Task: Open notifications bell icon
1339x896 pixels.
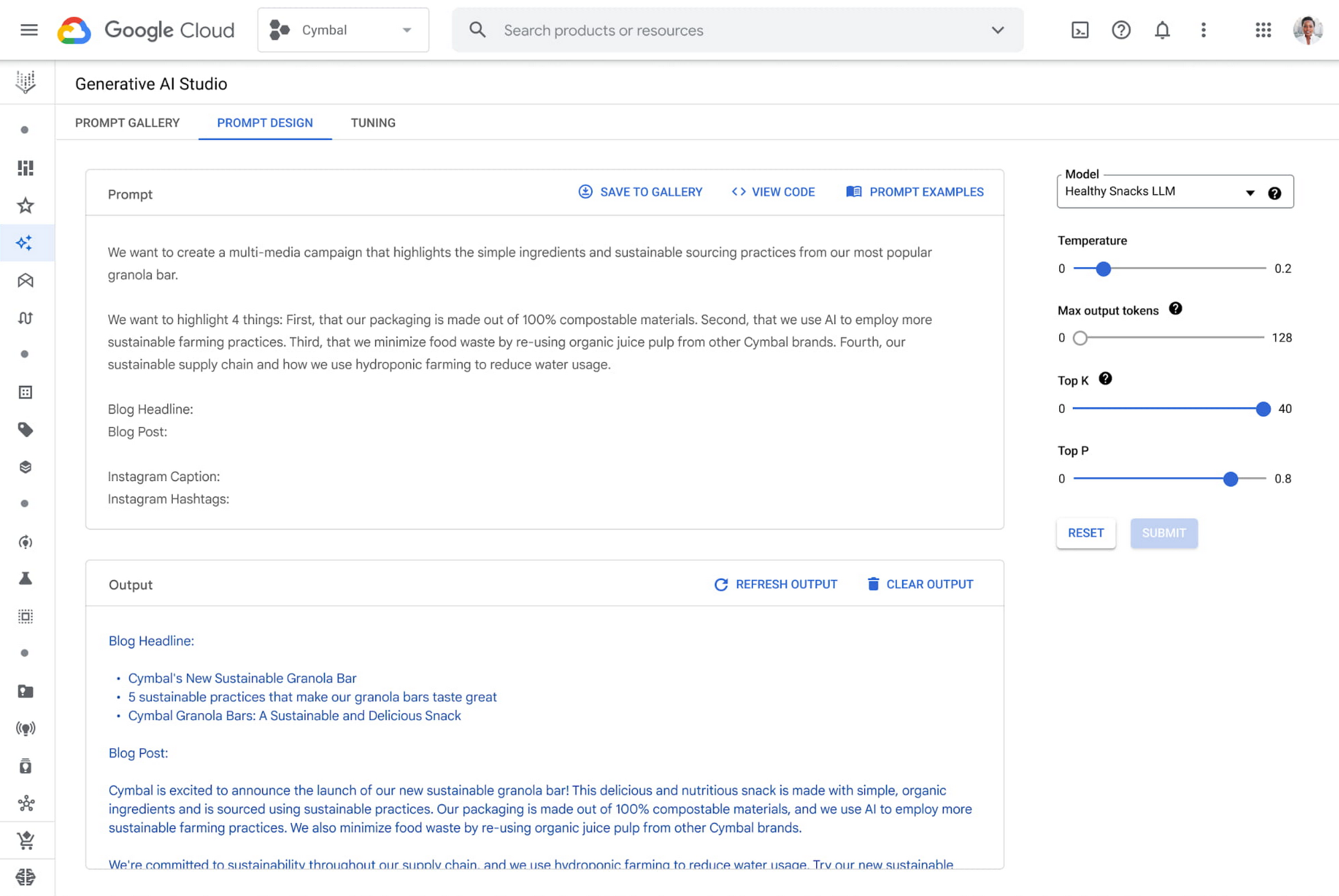Action: (1162, 30)
